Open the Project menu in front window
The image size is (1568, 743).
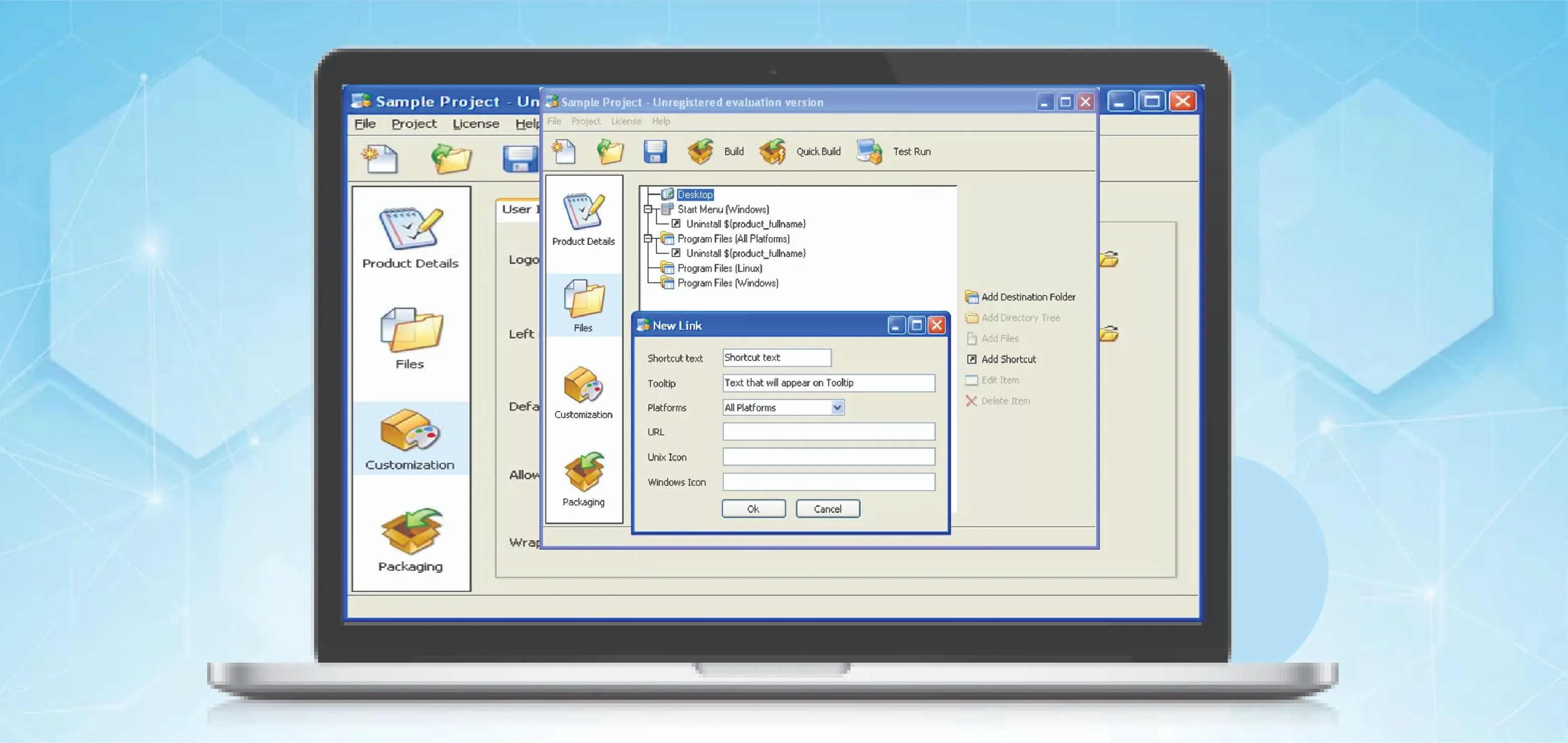(x=586, y=121)
